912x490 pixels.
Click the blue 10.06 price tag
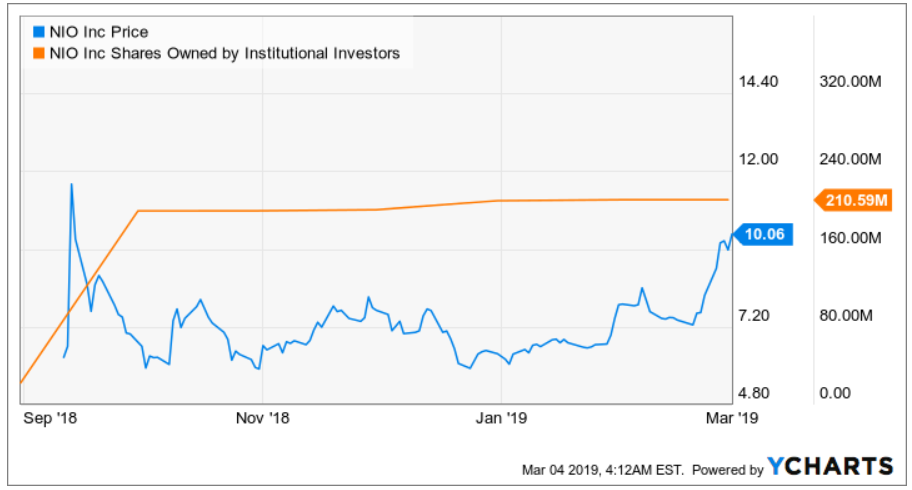click(768, 234)
